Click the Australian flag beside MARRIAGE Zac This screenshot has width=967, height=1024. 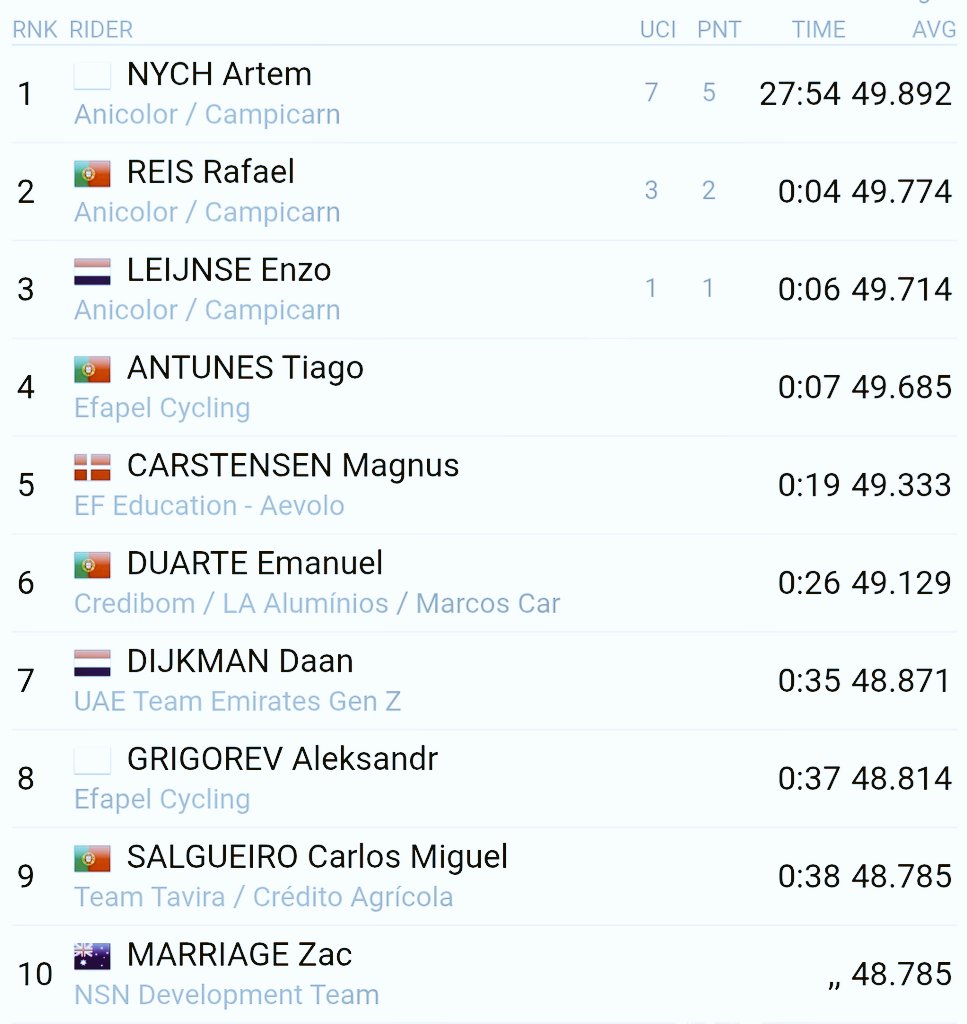[x=92, y=956]
